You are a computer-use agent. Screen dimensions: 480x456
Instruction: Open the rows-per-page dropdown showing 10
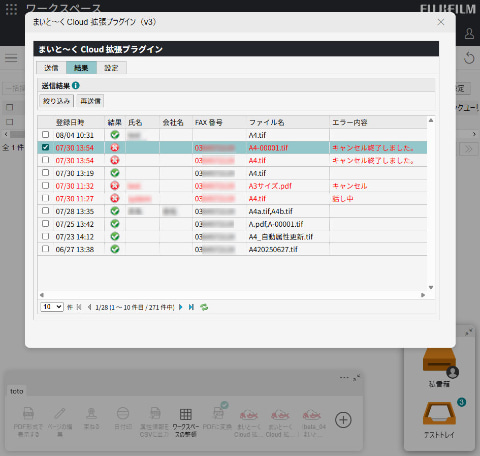(x=52, y=307)
